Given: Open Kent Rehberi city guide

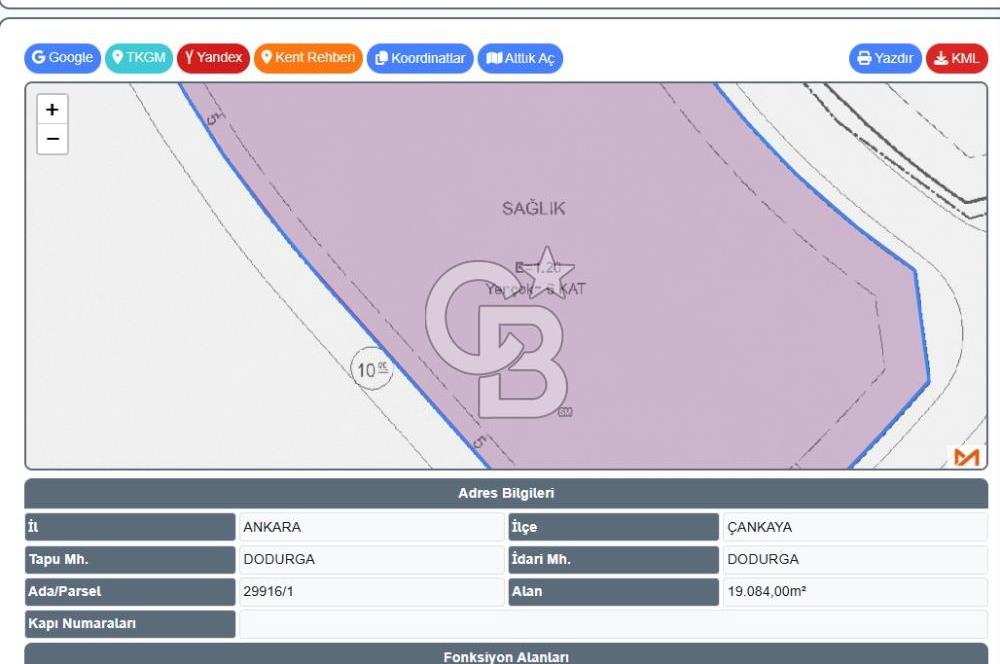Looking at the screenshot, I should point(309,58).
